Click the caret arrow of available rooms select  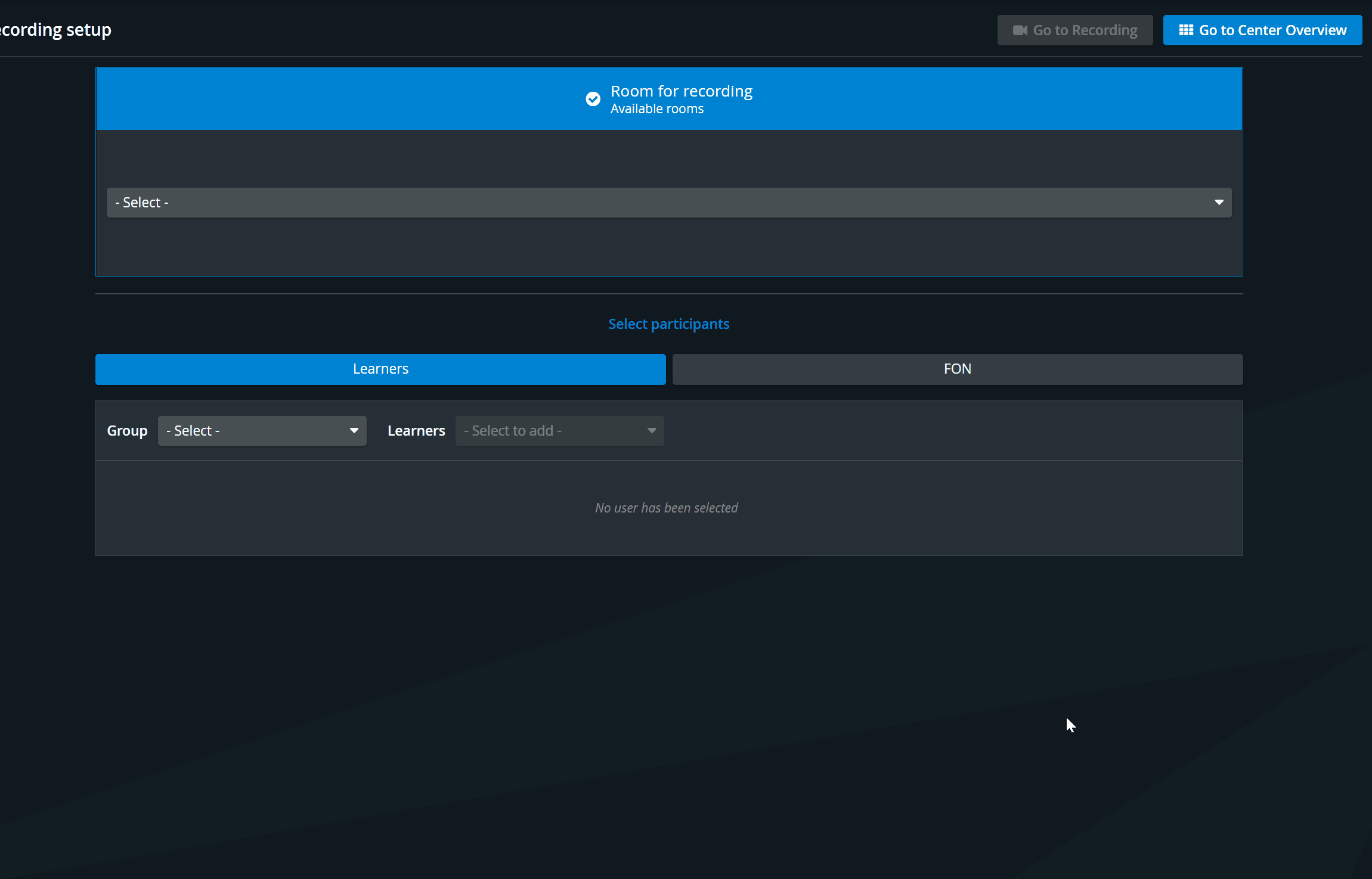tap(1219, 203)
